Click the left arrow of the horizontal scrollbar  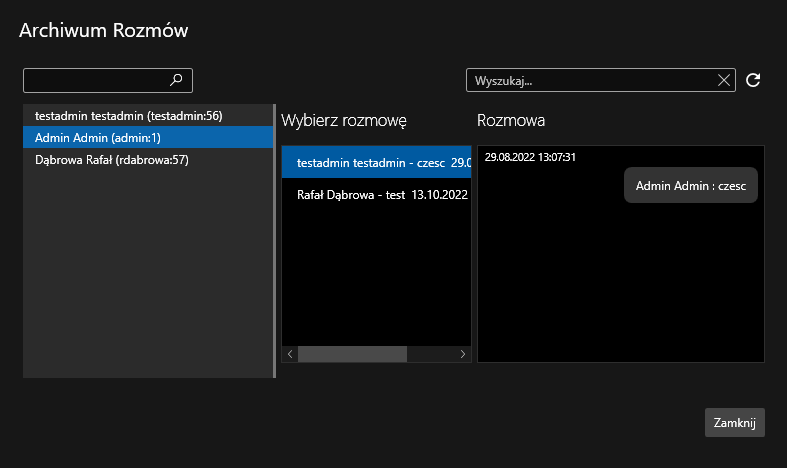[290, 354]
